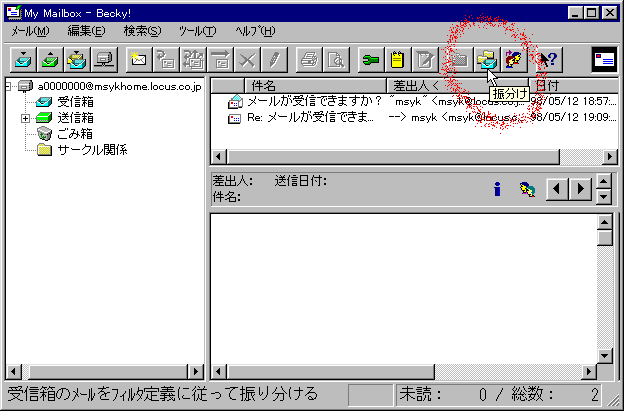Click the print preview magnifier icon

(336, 61)
